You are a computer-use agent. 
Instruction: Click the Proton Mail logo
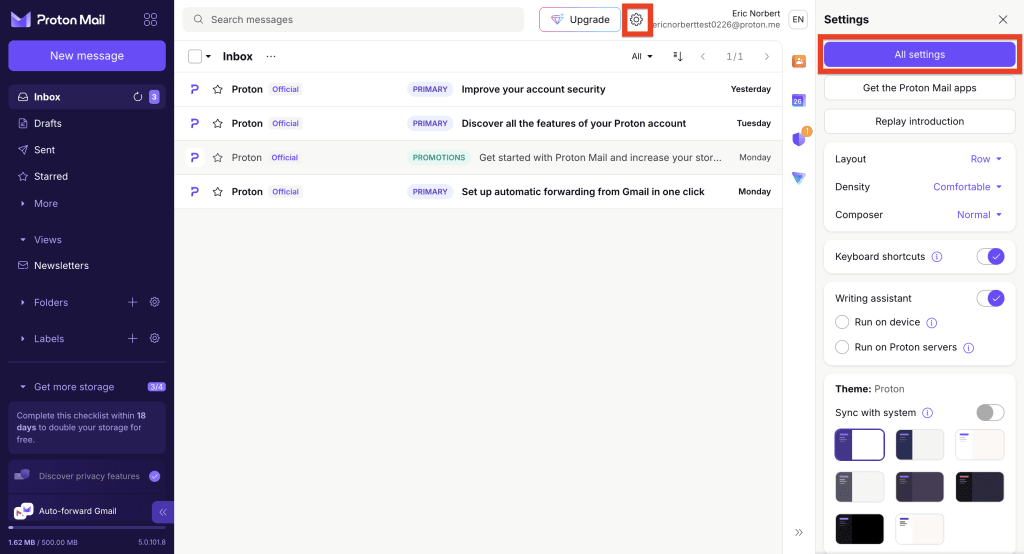pyautogui.click(x=58, y=20)
